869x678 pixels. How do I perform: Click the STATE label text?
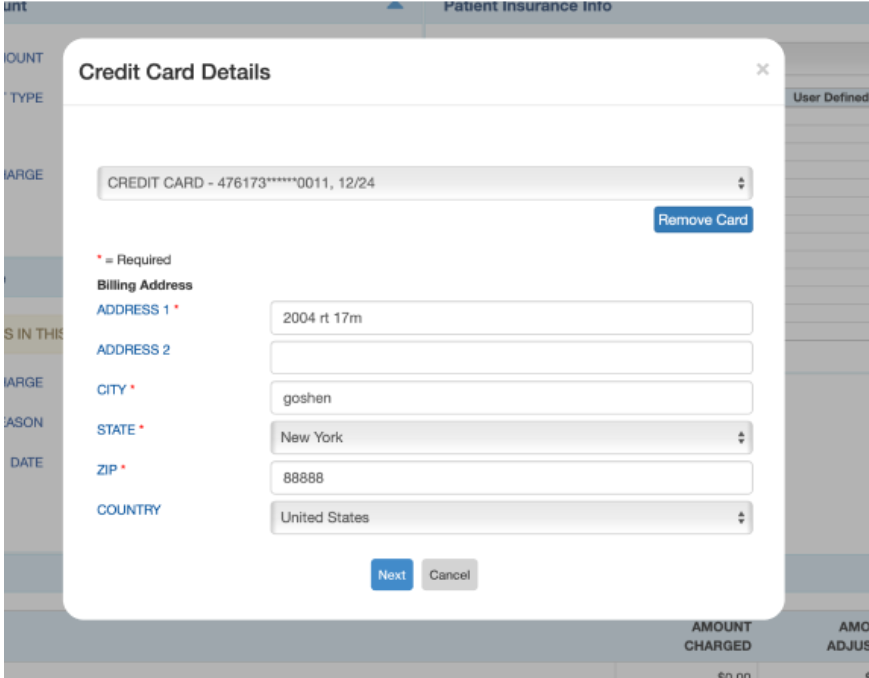click(x=116, y=430)
